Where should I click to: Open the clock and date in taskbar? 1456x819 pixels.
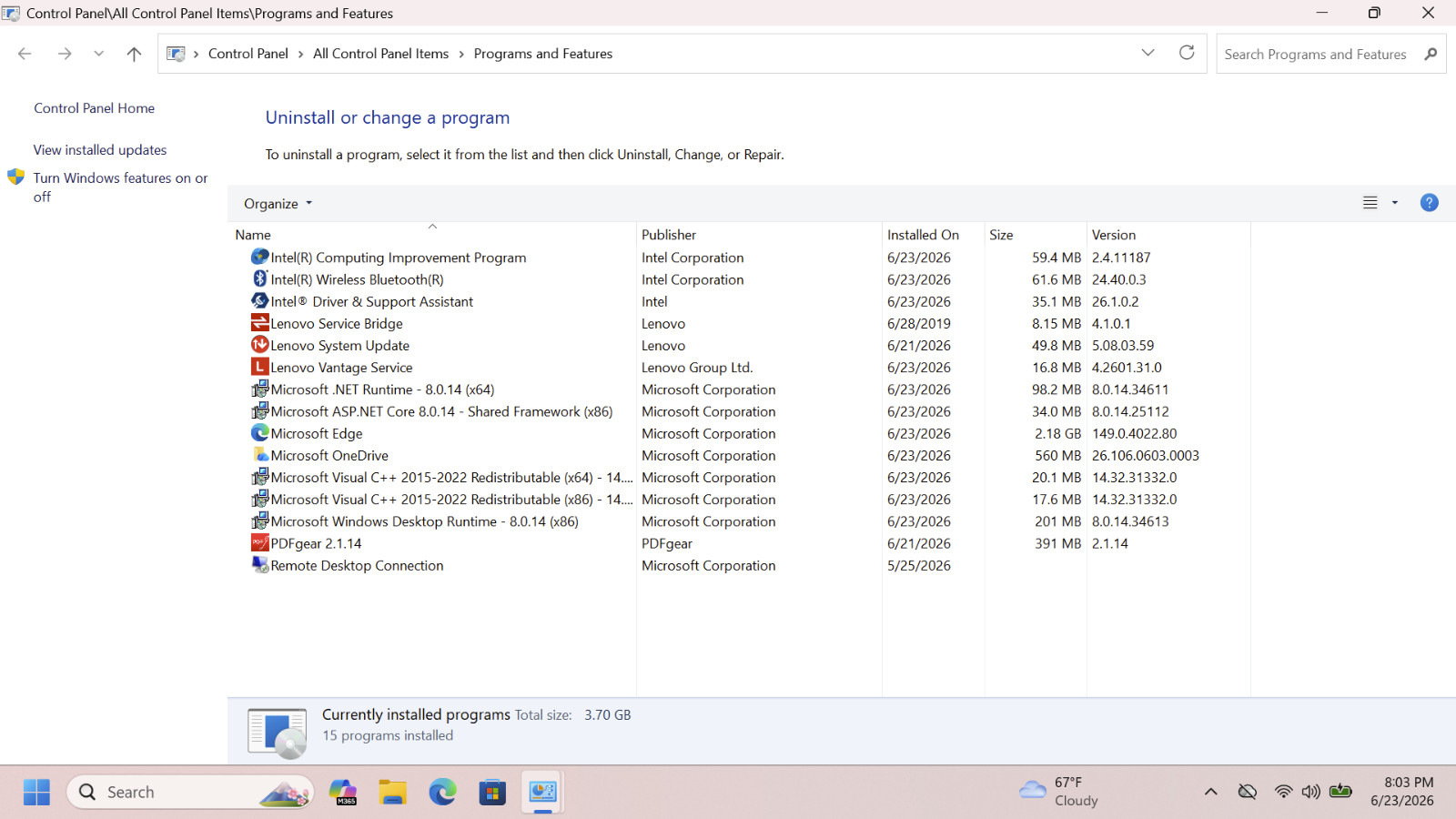pyautogui.click(x=1402, y=792)
